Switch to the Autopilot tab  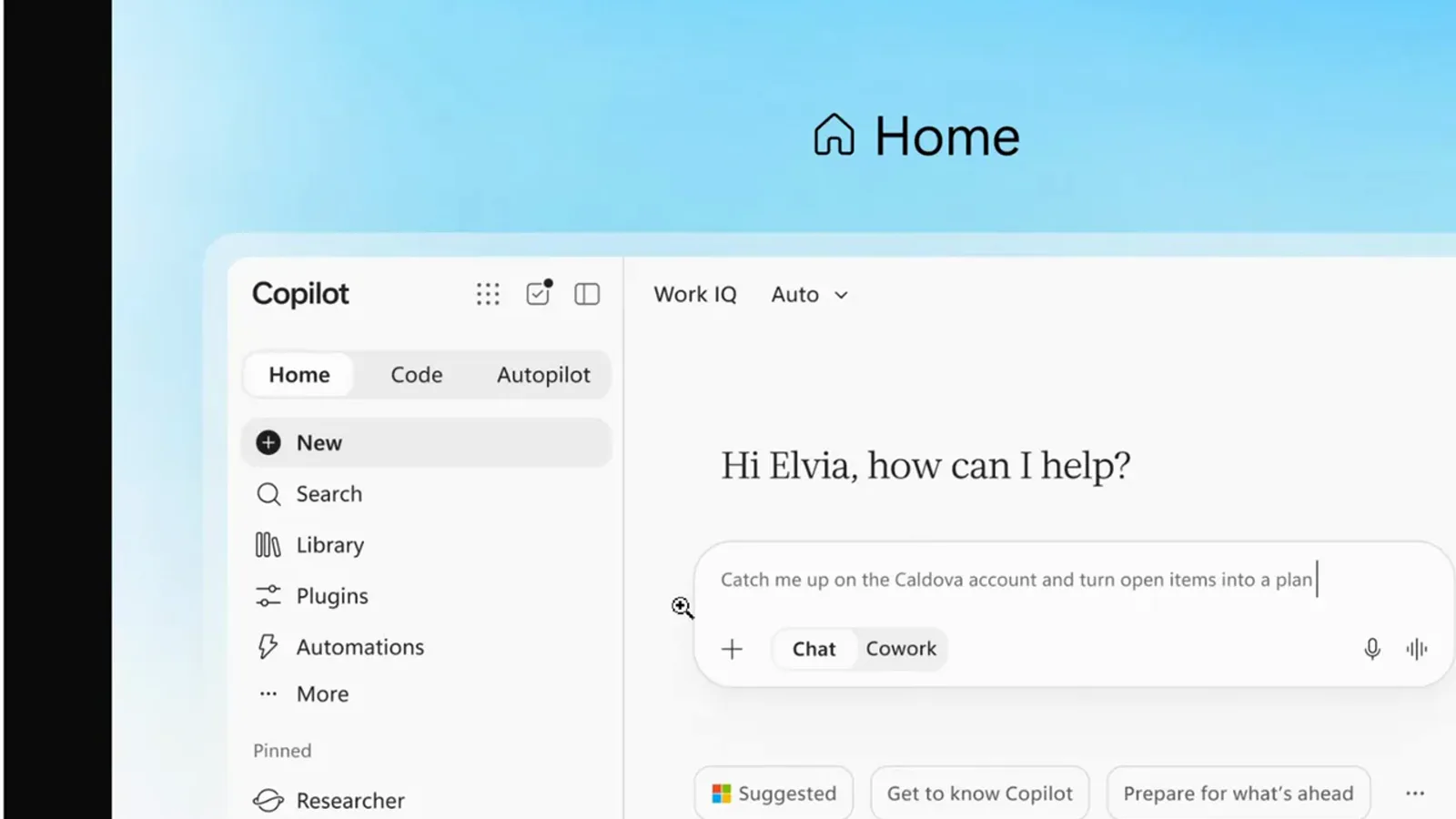[543, 375]
